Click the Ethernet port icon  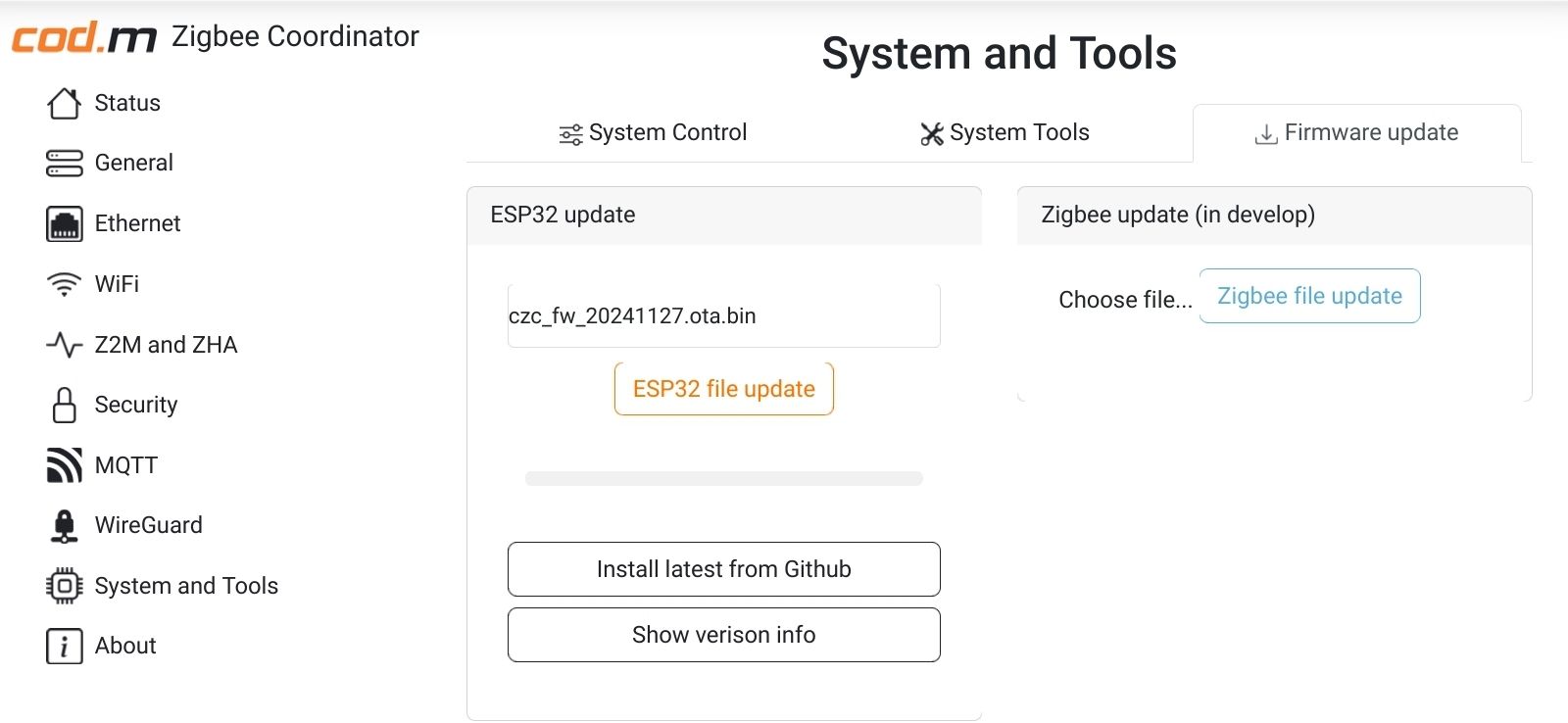point(64,223)
